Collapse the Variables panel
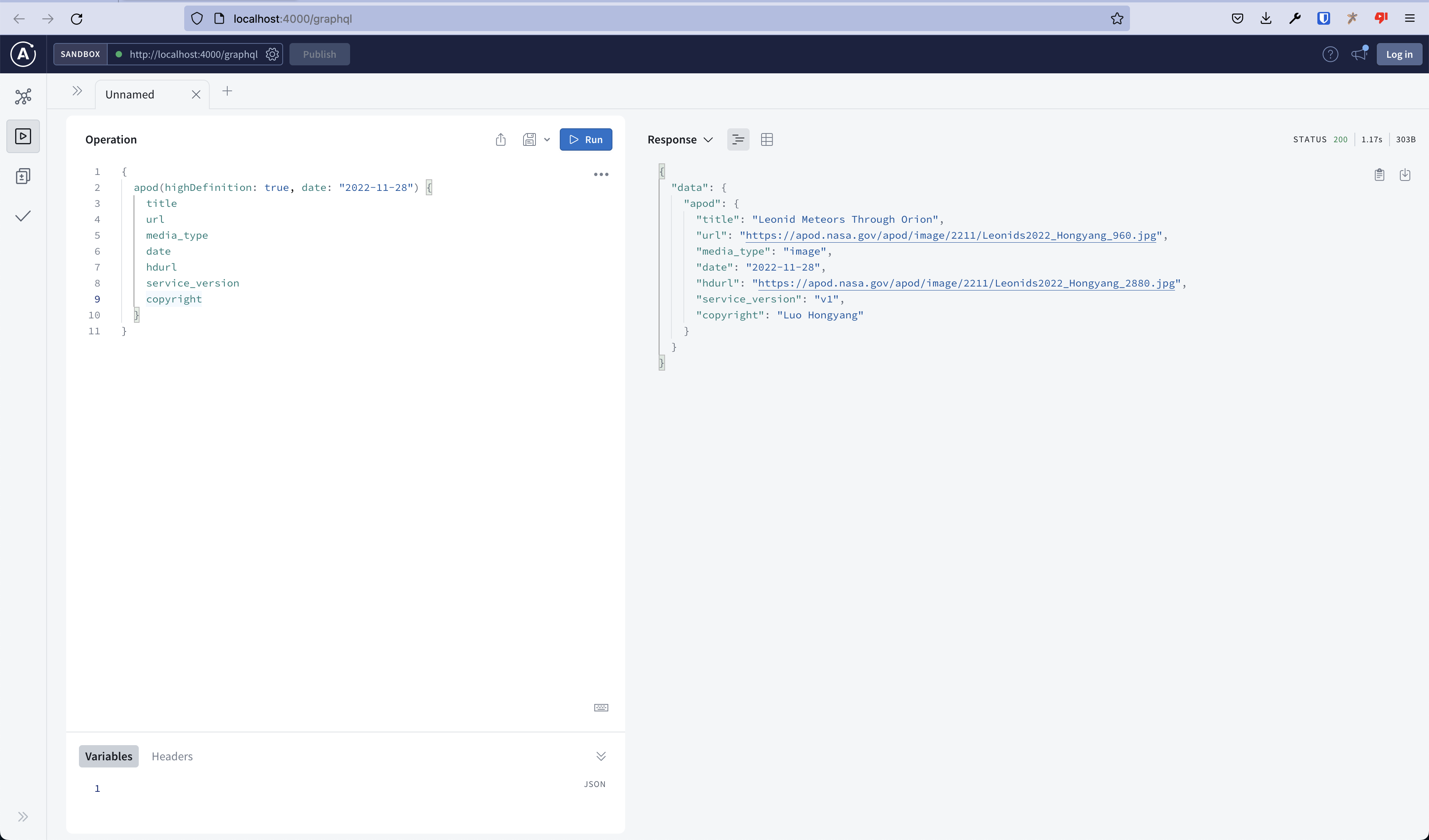1429x840 pixels. 601,756
